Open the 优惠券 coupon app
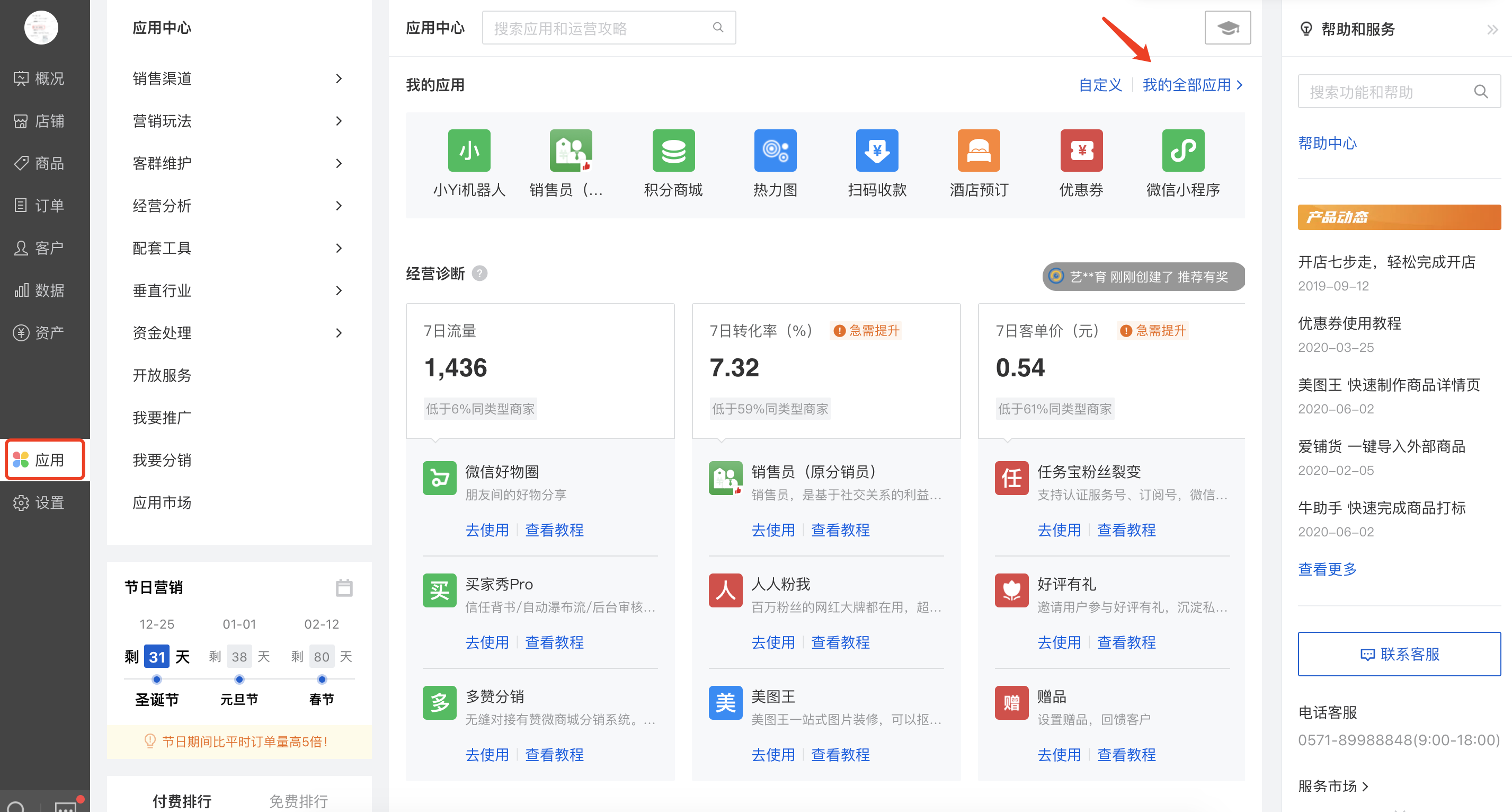 click(x=1081, y=151)
